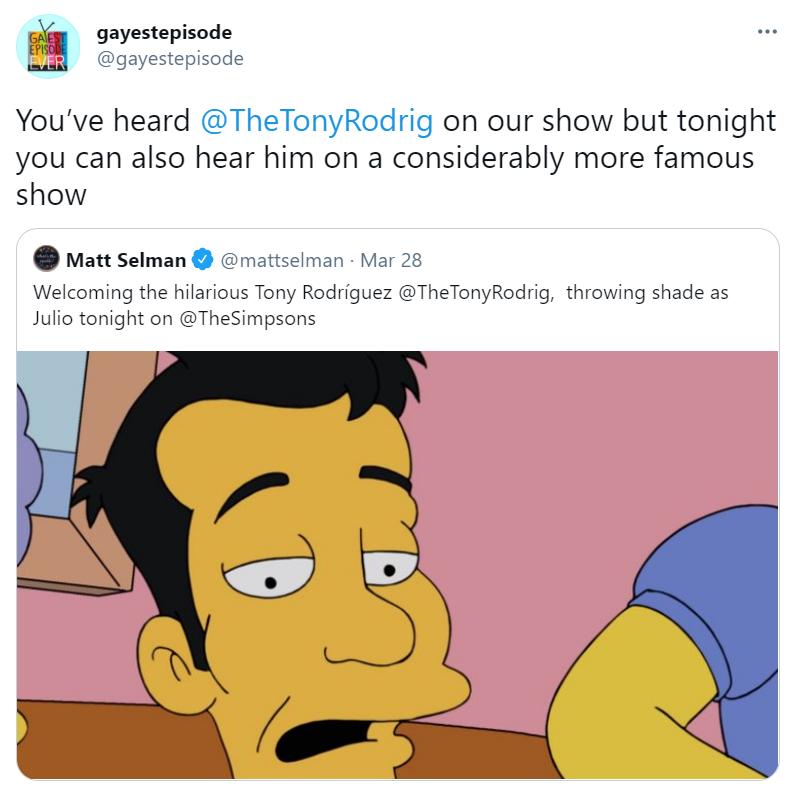Viewport: 802px width, 796px height.
Task: Click @TheTonyRodrig inside the quoted tweet
Action: coord(476,293)
